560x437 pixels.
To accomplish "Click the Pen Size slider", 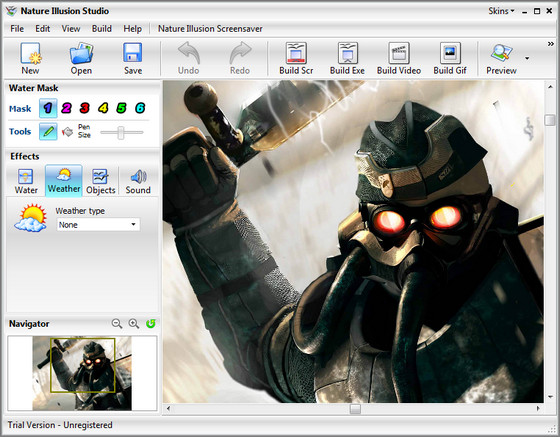I will [121, 132].
